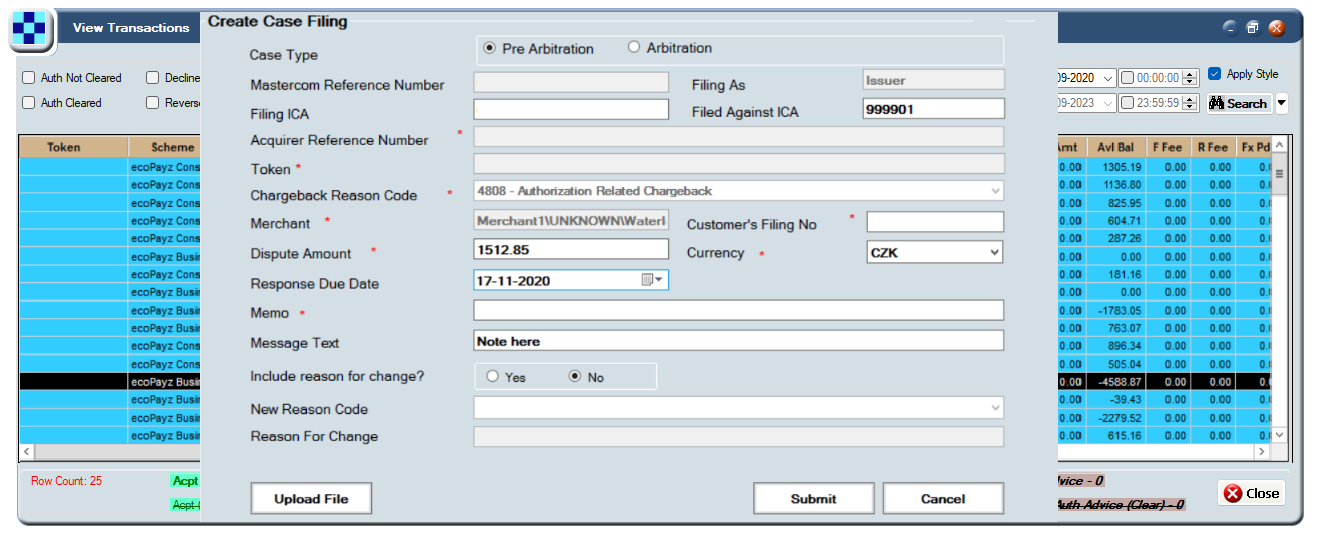The image size is (1317, 538).
Task: Click the Filing ICA input field
Action: click(x=571, y=110)
